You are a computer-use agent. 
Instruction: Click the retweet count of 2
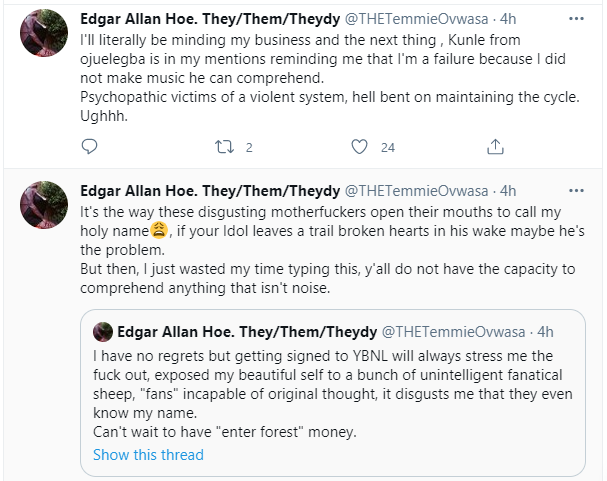pyautogui.click(x=248, y=147)
